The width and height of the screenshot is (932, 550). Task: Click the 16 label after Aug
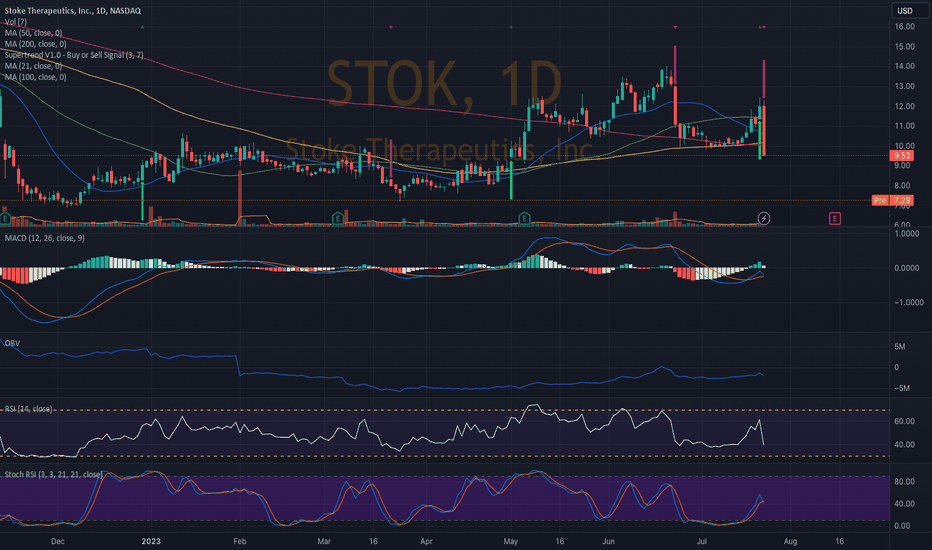pyautogui.click(x=839, y=542)
